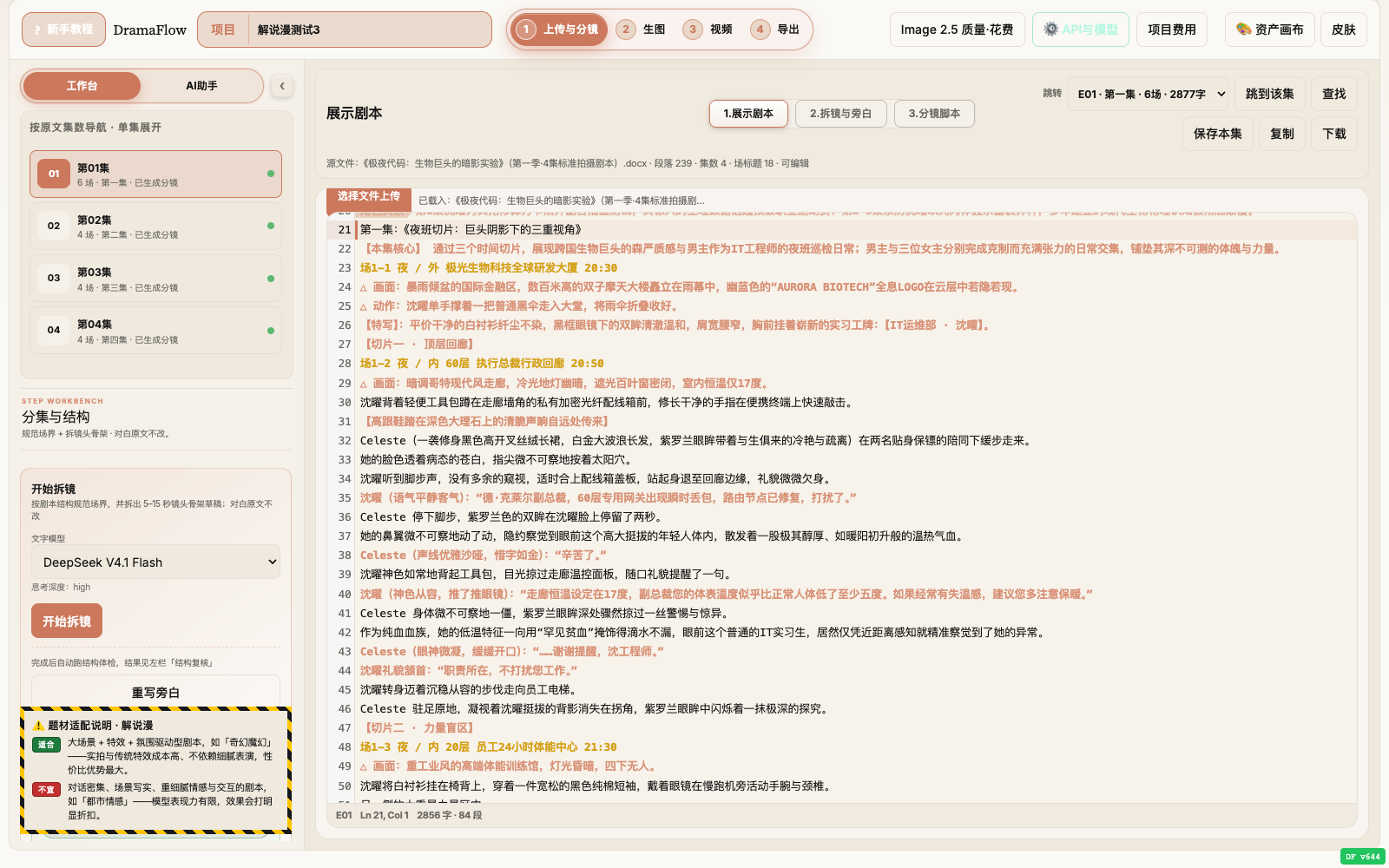Image resolution: width=1389 pixels, height=868 pixels.
Task: Open API与模型 gear settings
Action: tap(1080, 30)
